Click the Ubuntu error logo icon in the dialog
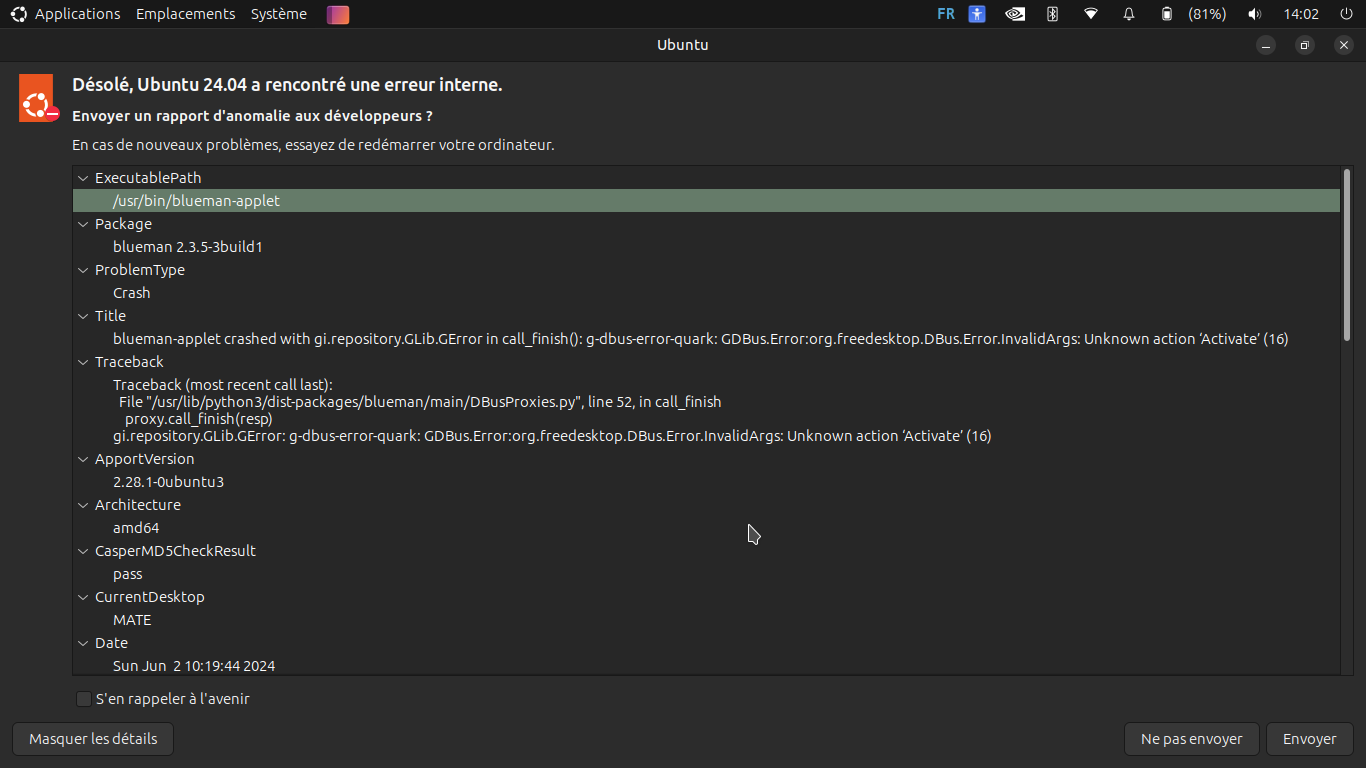 point(38,98)
